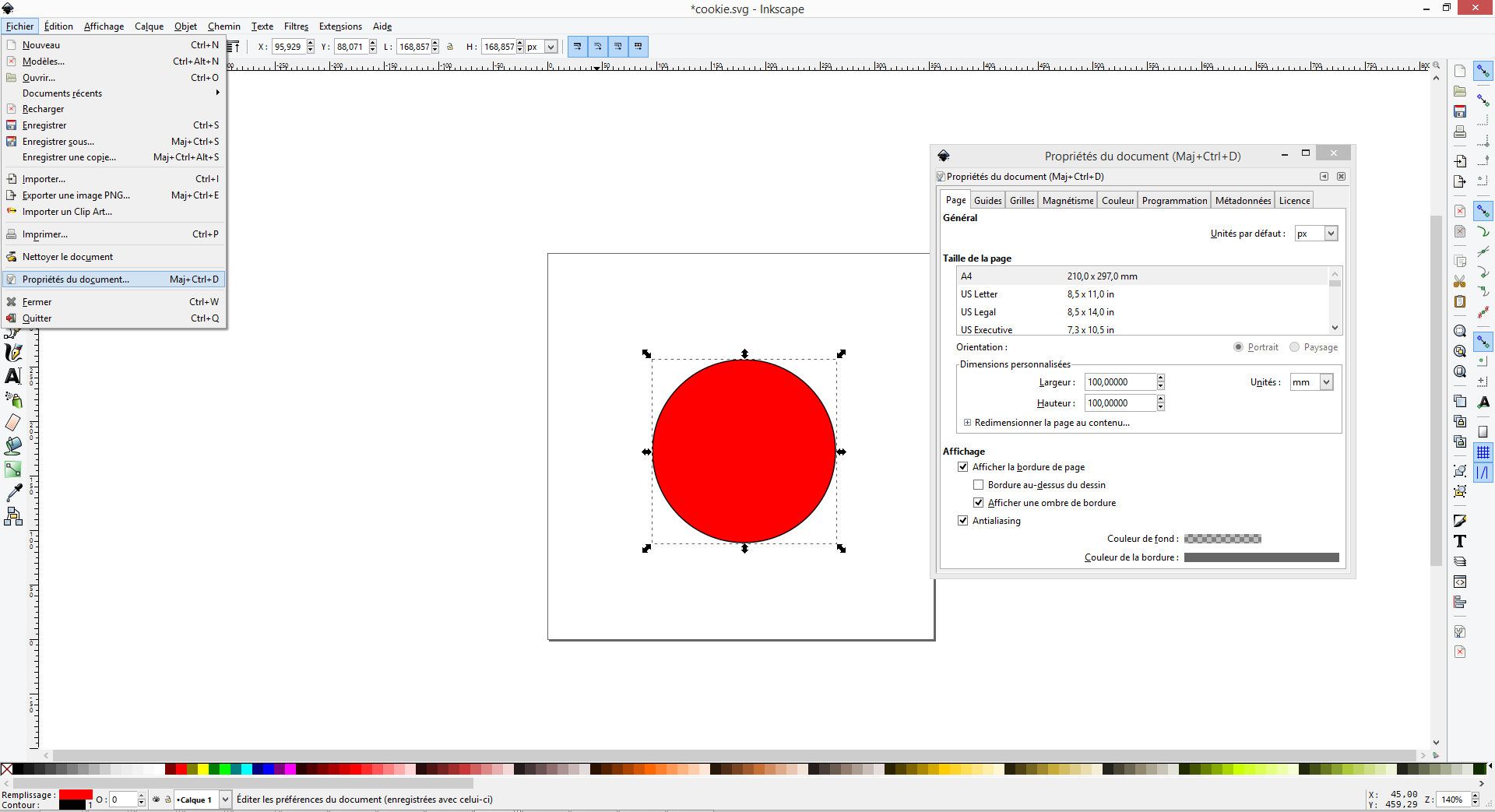Select the Paysage orientation option
This screenshot has height=812, width=1495.
click(1294, 347)
